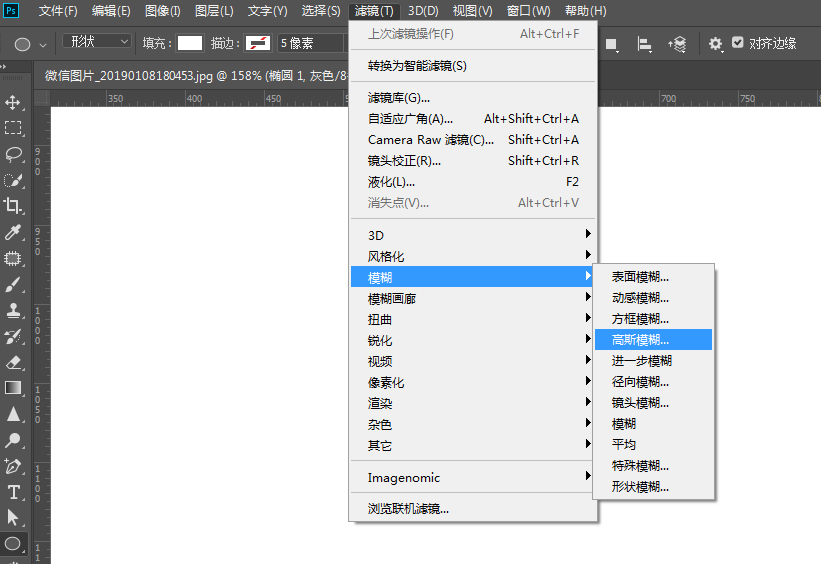Open the 帮助(H) menu
The height and width of the screenshot is (564, 821).
[x=585, y=11]
